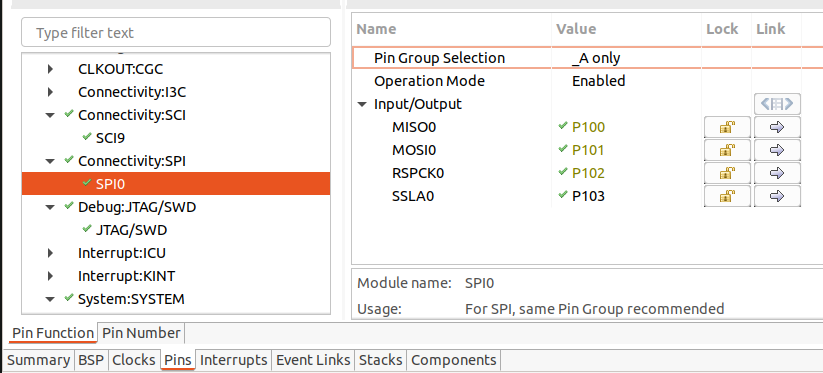
Task: Click the P101 value for MOSI0
Action: coord(588,150)
